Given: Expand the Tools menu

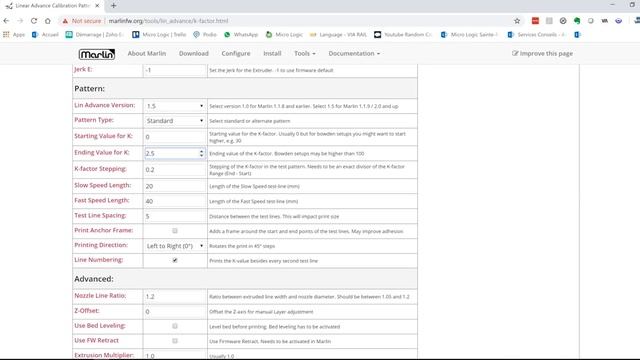Looking at the screenshot, I should (x=304, y=53).
